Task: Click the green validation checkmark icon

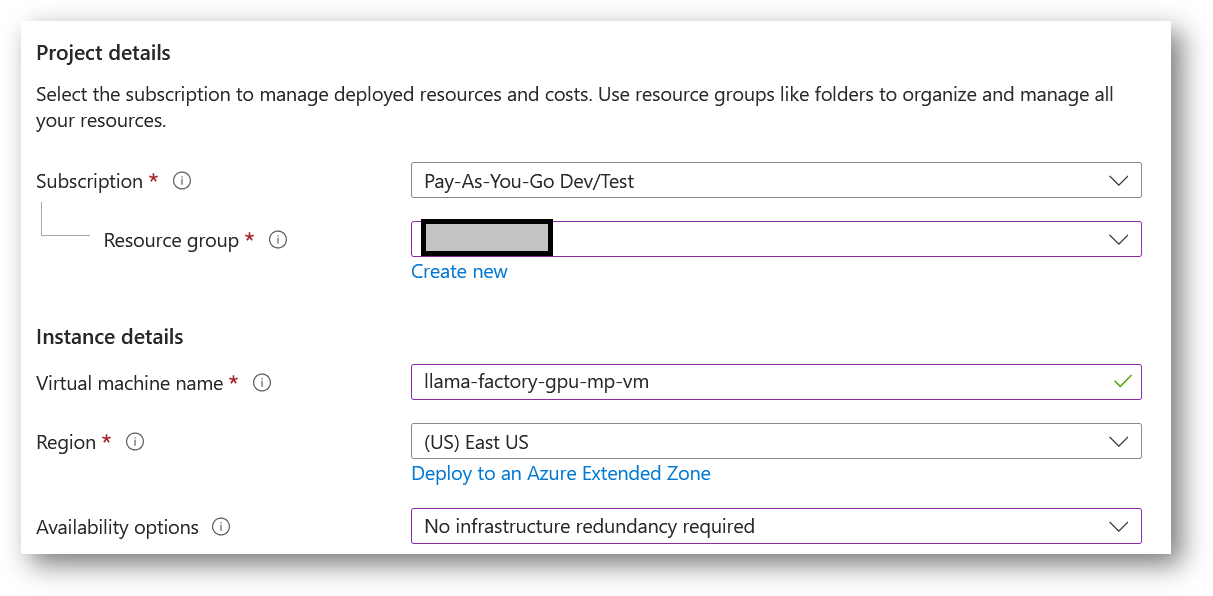Action: pos(1125,382)
